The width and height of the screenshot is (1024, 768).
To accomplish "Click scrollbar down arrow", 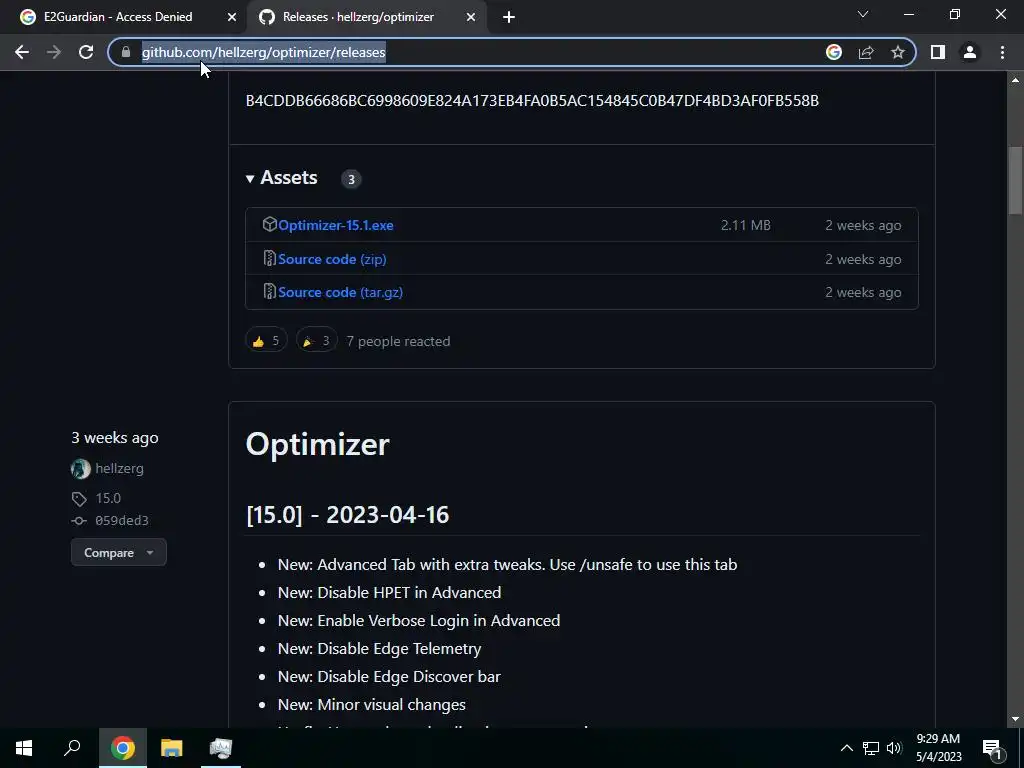I will coord(1015,719).
